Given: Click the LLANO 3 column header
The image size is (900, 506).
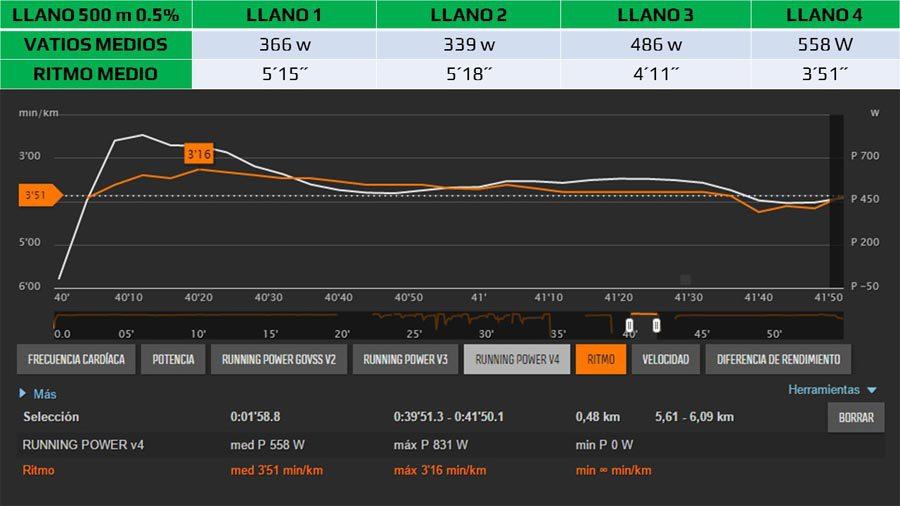Looking at the screenshot, I should coord(655,15).
